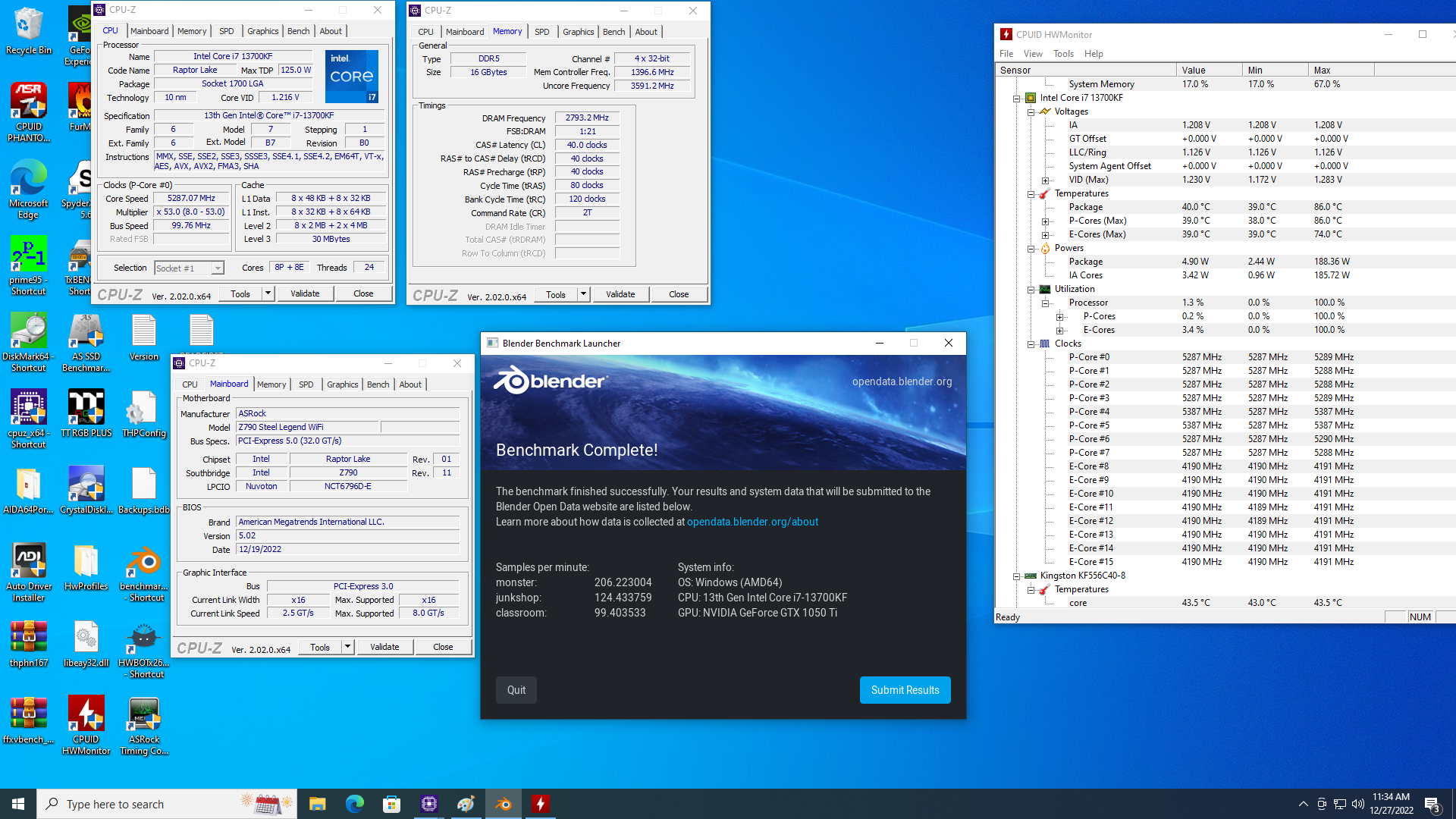Open the View menu in HWMonitor
The height and width of the screenshot is (819, 1456).
click(1033, 54)
